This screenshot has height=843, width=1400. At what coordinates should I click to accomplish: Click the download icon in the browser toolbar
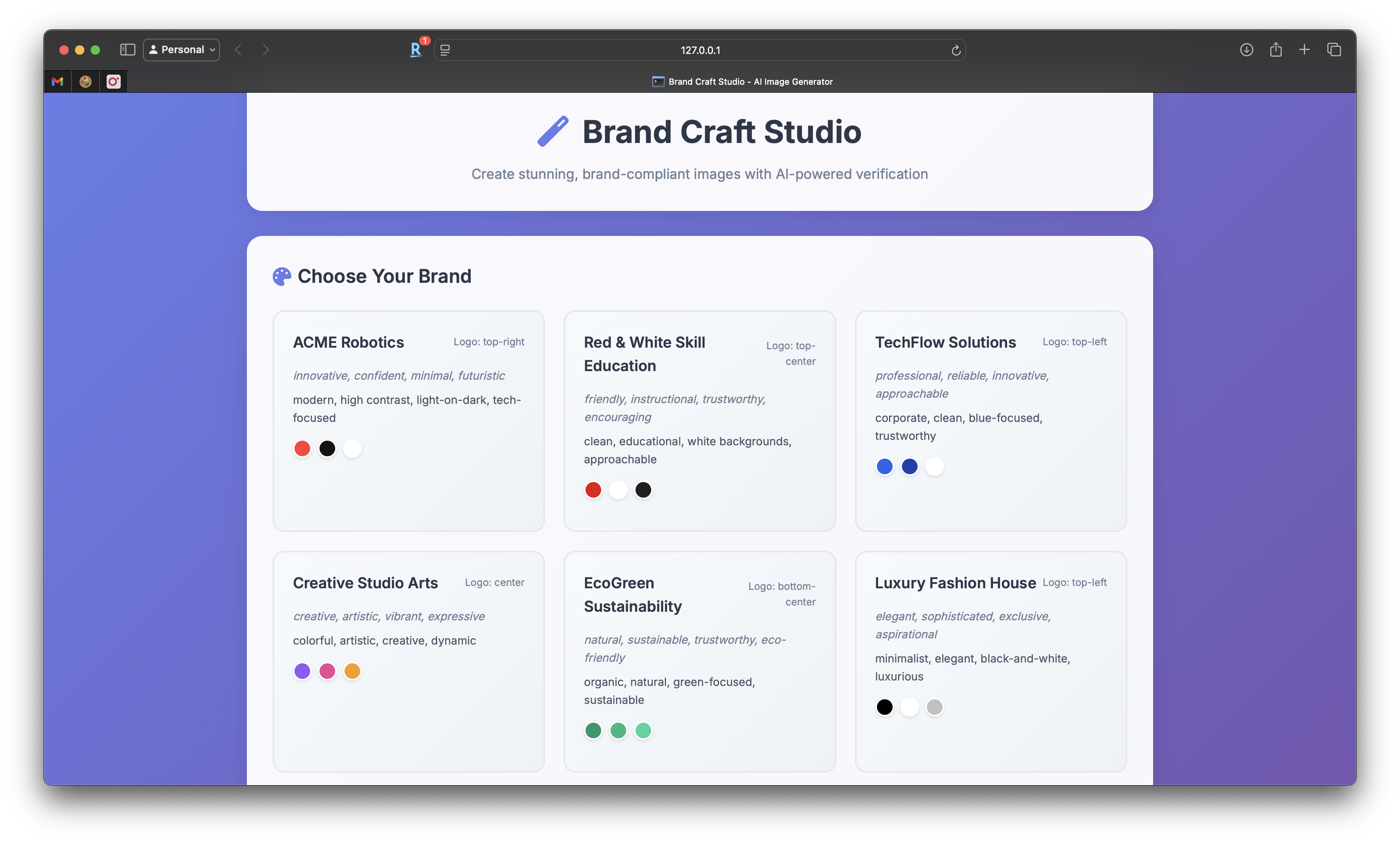(1246, 50)
